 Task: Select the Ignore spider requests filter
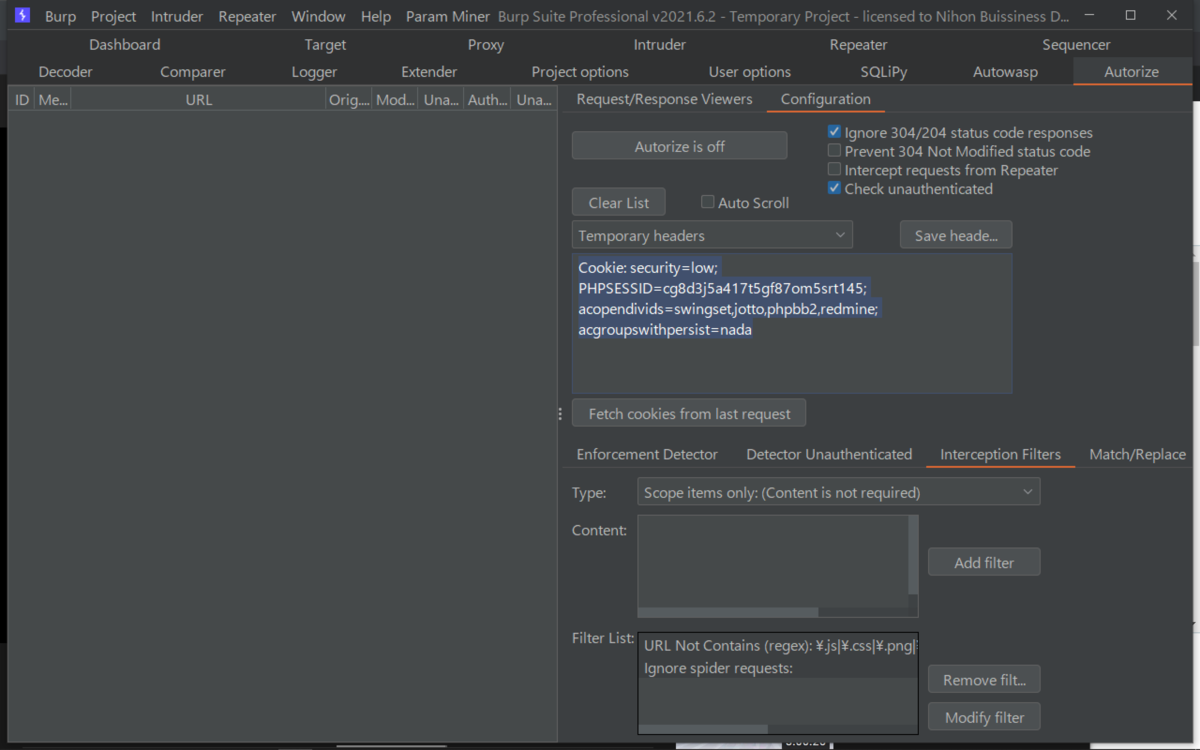pyautogui.click(x=777, y=668)
